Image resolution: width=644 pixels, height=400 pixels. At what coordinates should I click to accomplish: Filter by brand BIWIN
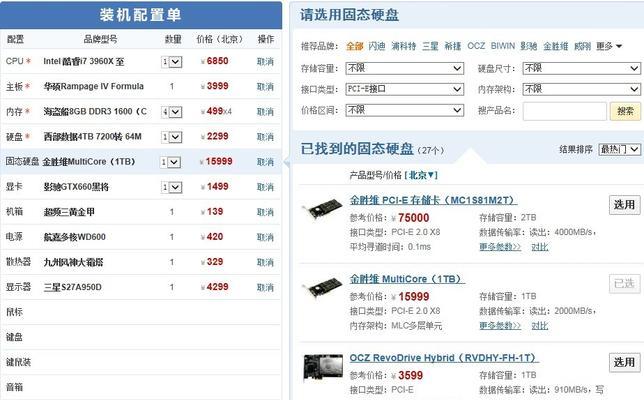503,46
